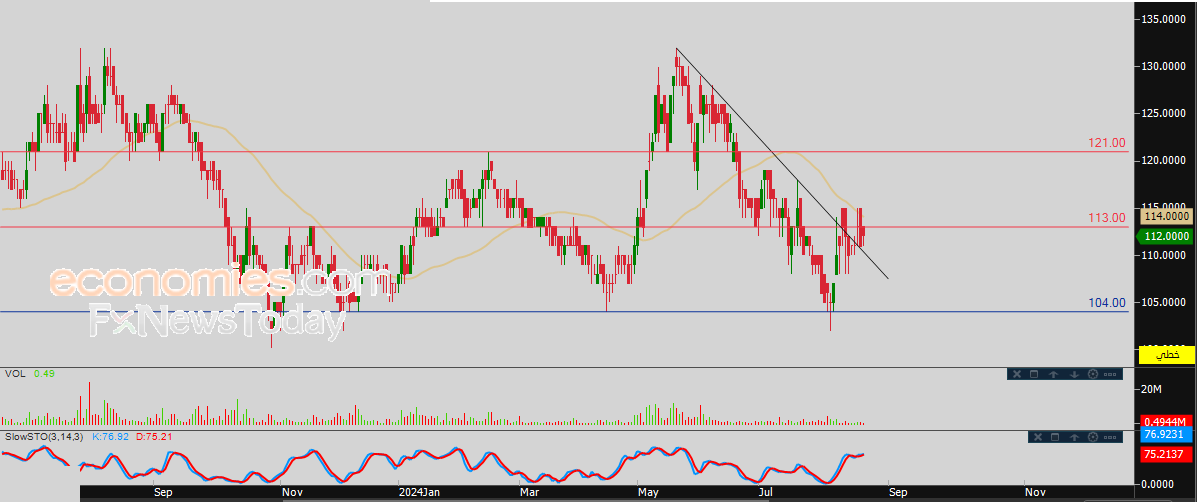Viewport: 1197px width, 502px height.
Task: Click the yellow Arabic scale label
Action: tap(1166, 355)
